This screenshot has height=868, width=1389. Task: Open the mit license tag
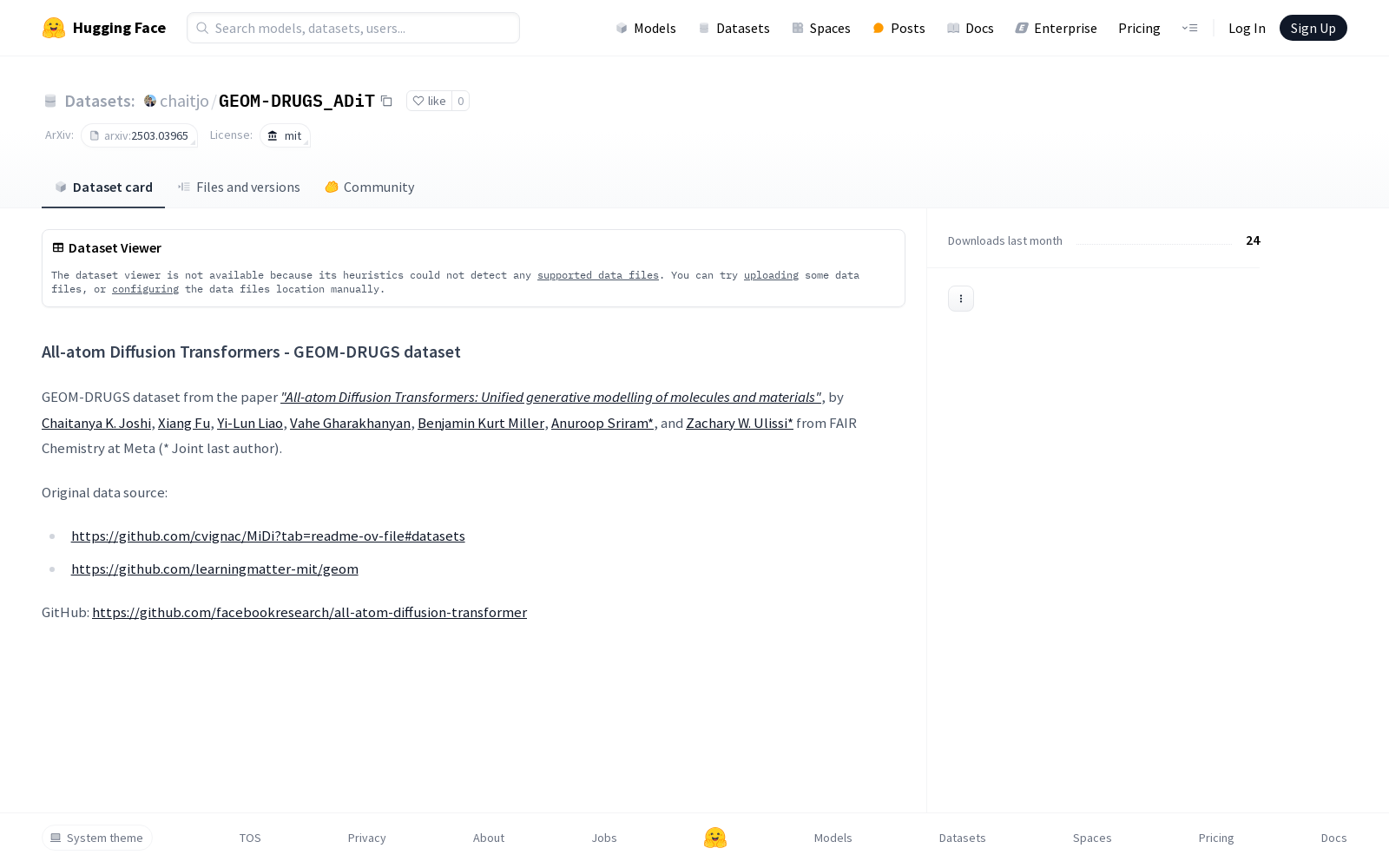(x=285, y=135)
